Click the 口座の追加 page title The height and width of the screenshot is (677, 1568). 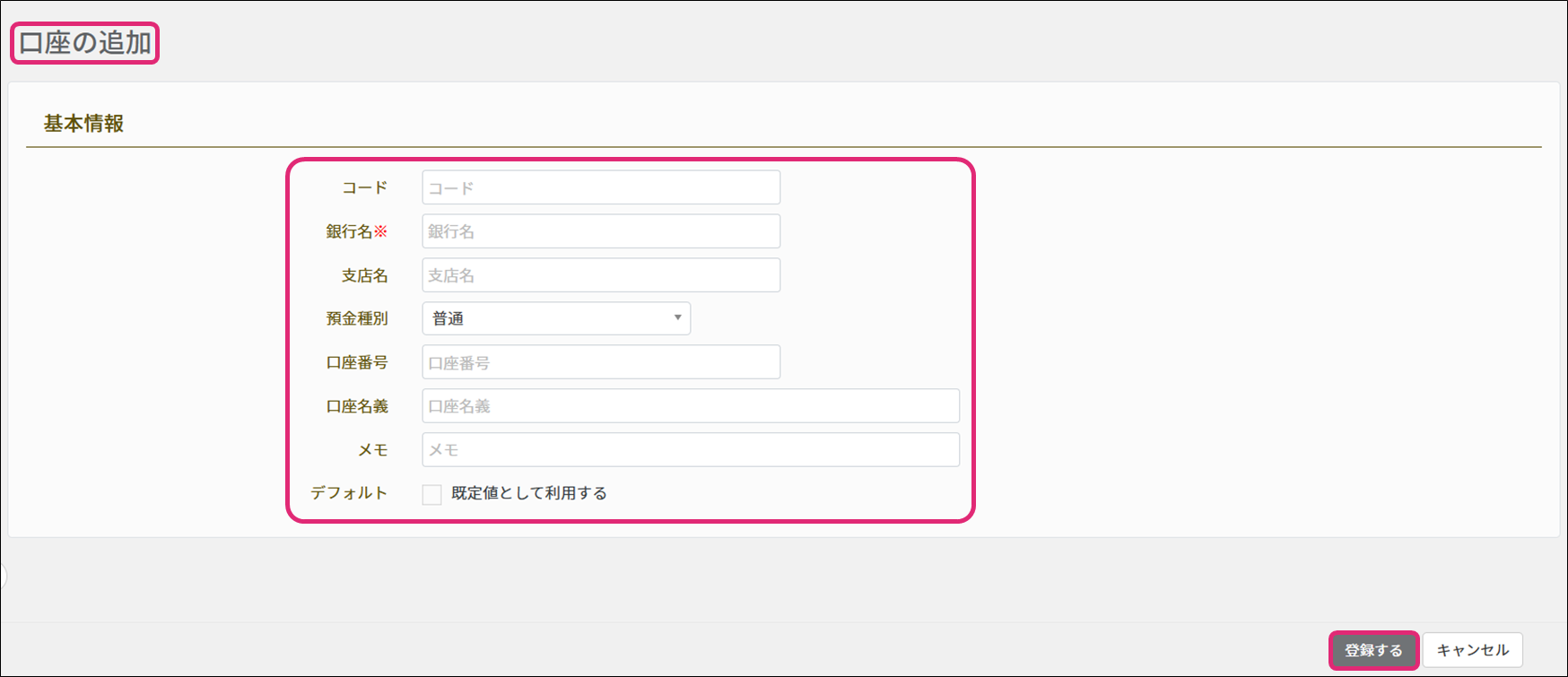pyautogui.click(x=85, y=43)
